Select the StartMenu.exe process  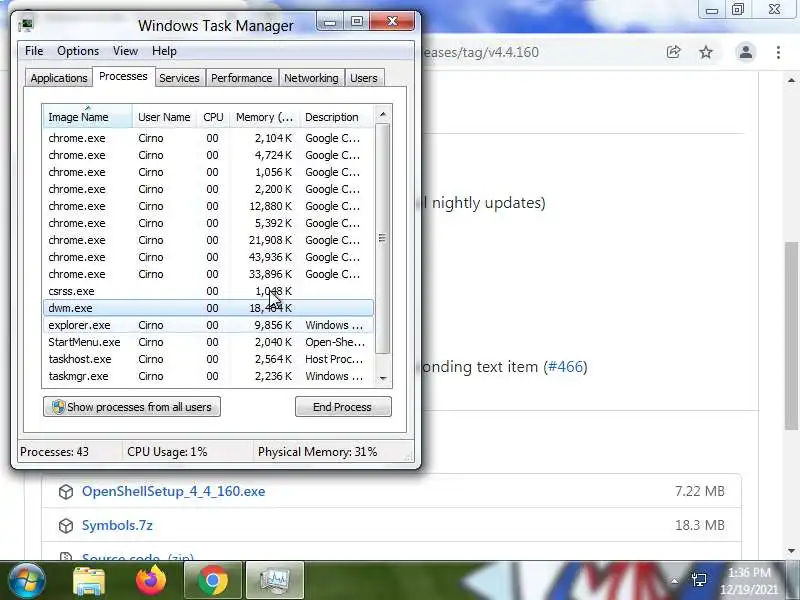[x=208, y=342]
